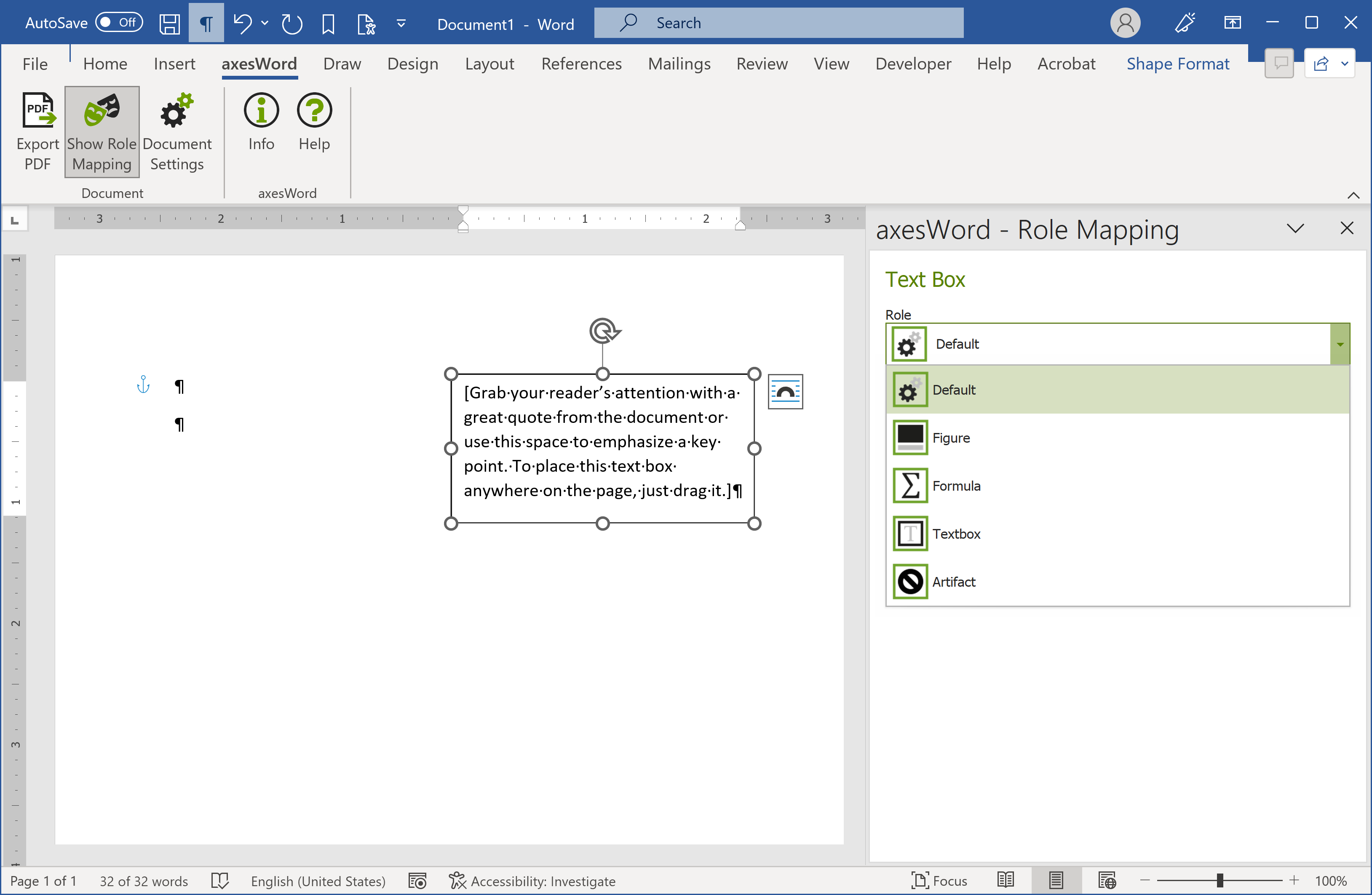Click the green Help question icon
The image size is (1372, 895).
point(314,111)
